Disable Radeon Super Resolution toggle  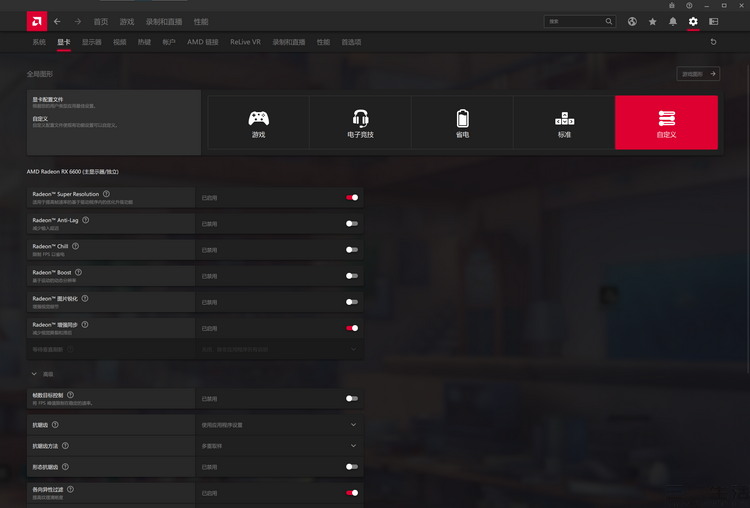click(352, 198)
